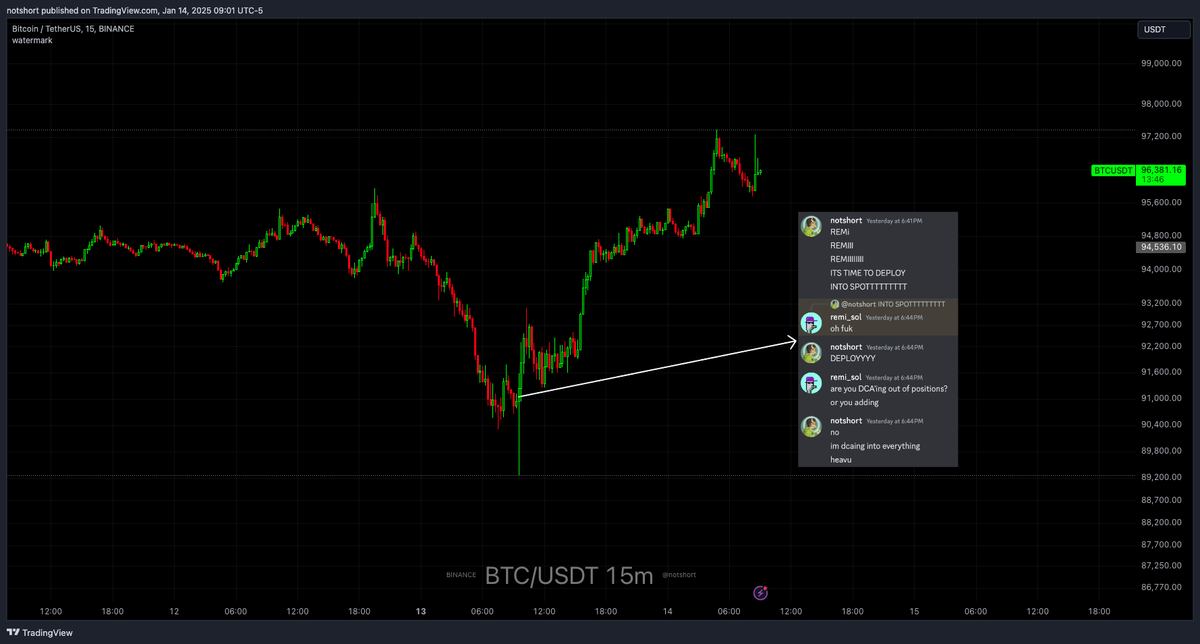Click the 87,250.00 price axis label
Image resolution: width=1200 pixels, height=644 pixels.
[x=1161, y=566]
